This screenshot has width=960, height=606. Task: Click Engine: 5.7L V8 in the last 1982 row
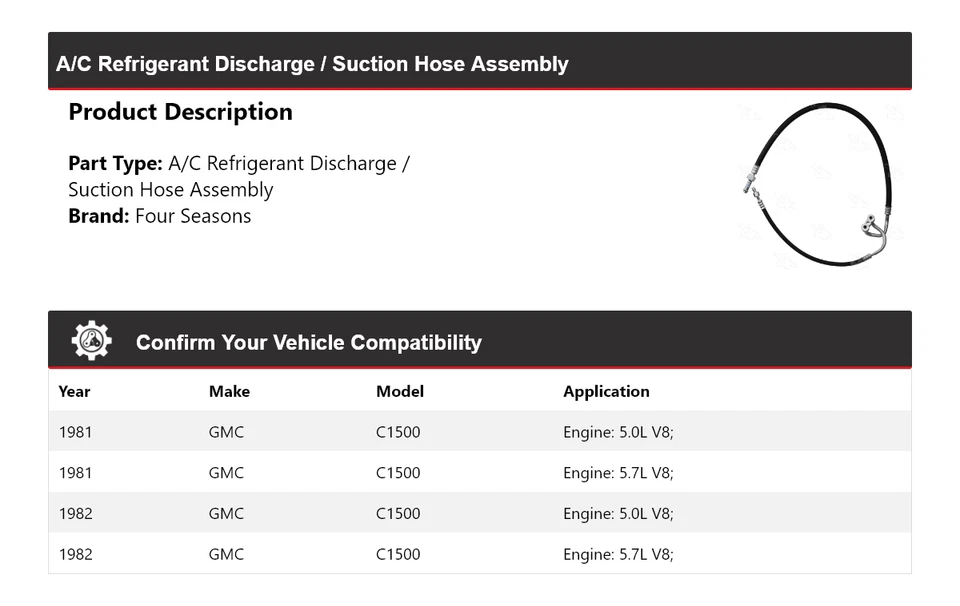pos(618,554)
